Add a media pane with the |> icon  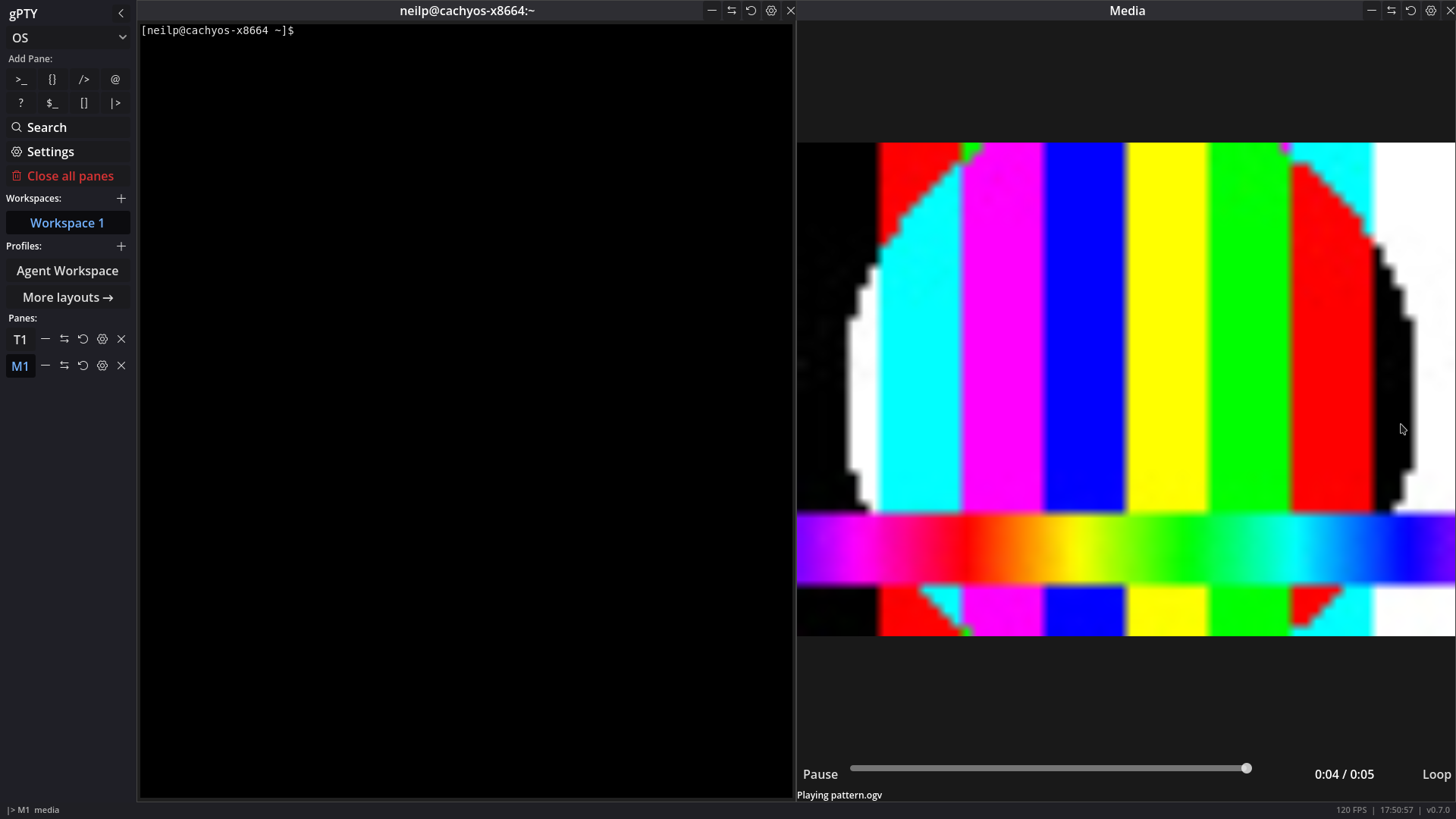coord(115,103)
